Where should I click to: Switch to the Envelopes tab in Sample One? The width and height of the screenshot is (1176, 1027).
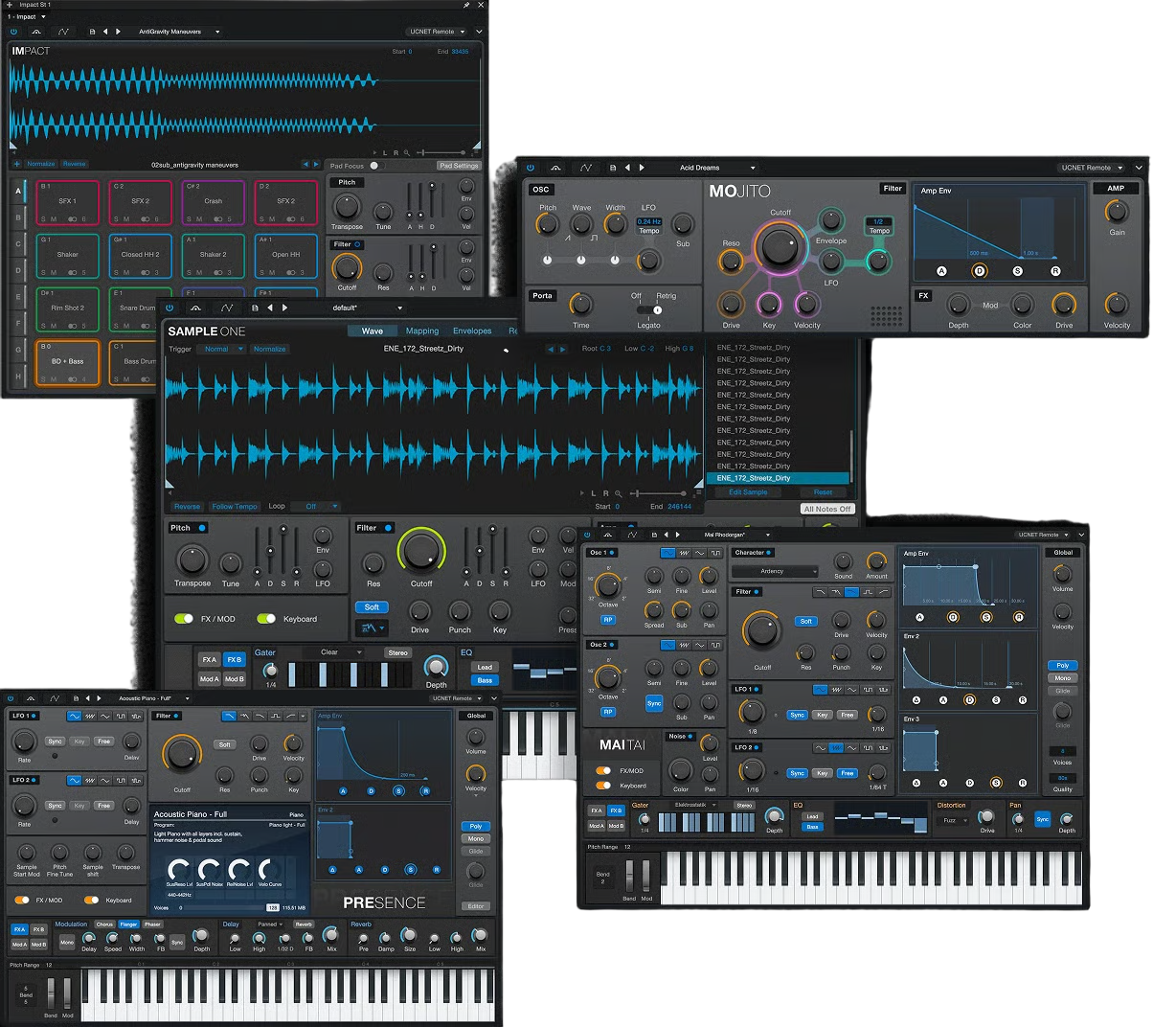(x=472, y=331)
